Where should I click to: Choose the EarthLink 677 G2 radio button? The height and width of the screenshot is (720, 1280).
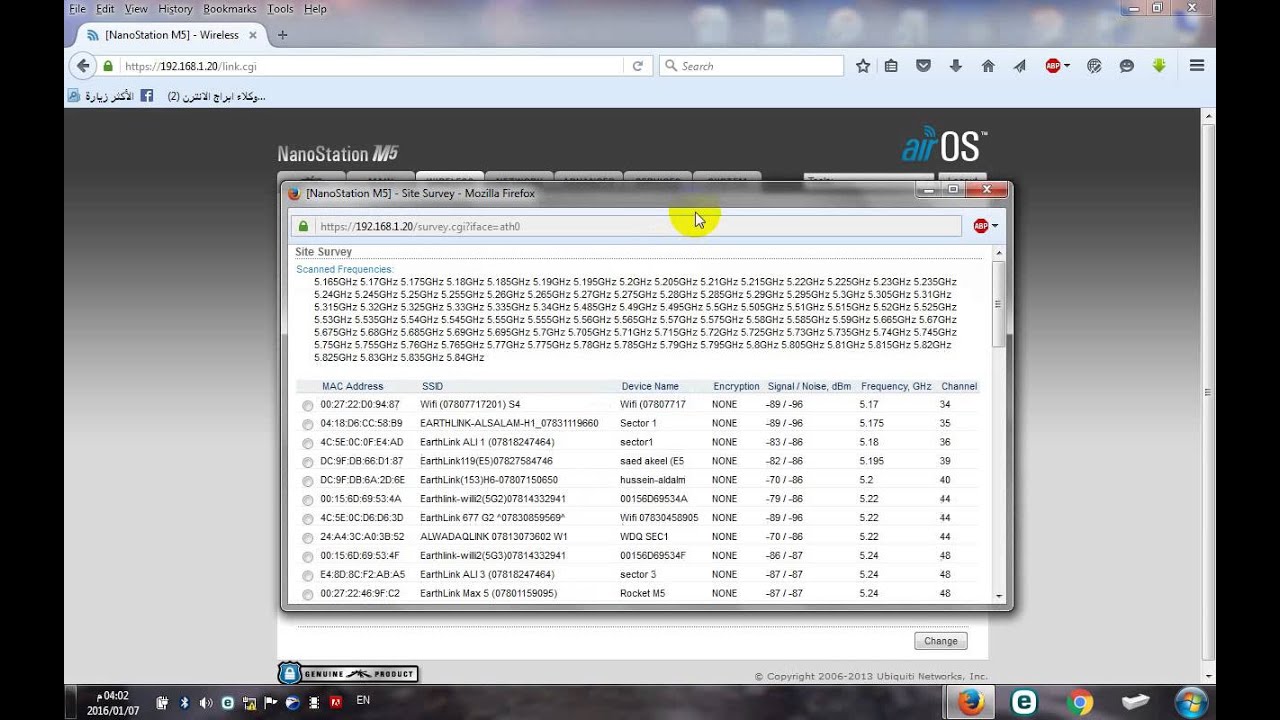[x=308, y=519]
